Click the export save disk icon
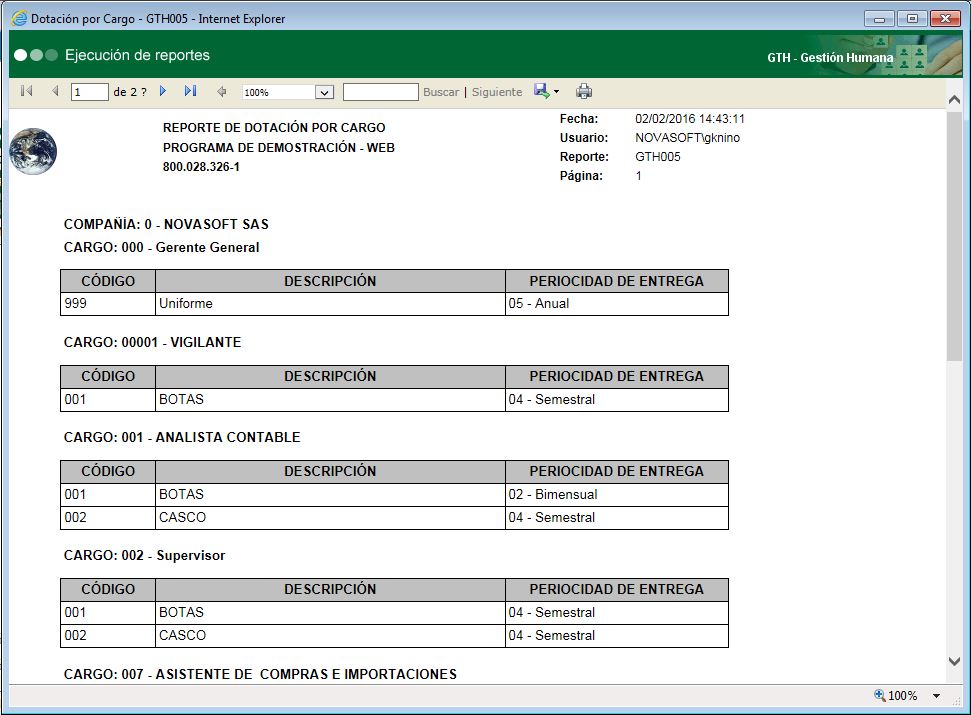 click(x=541, y=91)
